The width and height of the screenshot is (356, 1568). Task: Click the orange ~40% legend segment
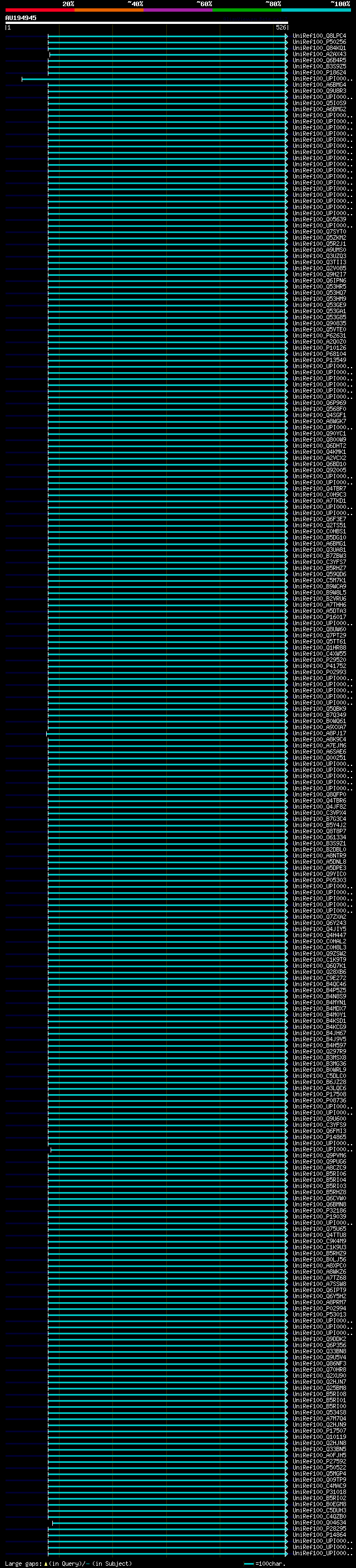point(110,10)
